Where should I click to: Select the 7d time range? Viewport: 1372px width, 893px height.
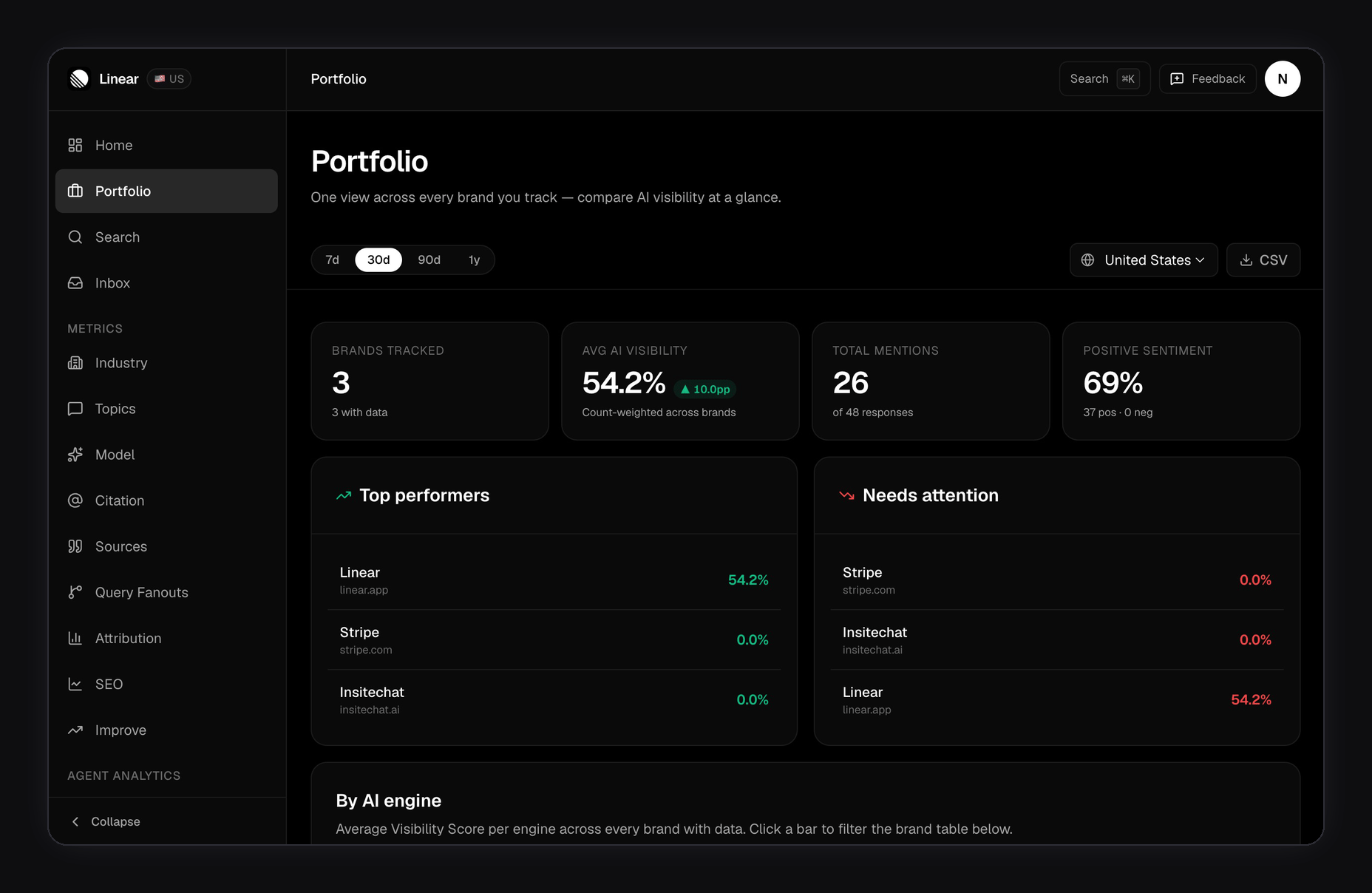(x=333, y=259)
